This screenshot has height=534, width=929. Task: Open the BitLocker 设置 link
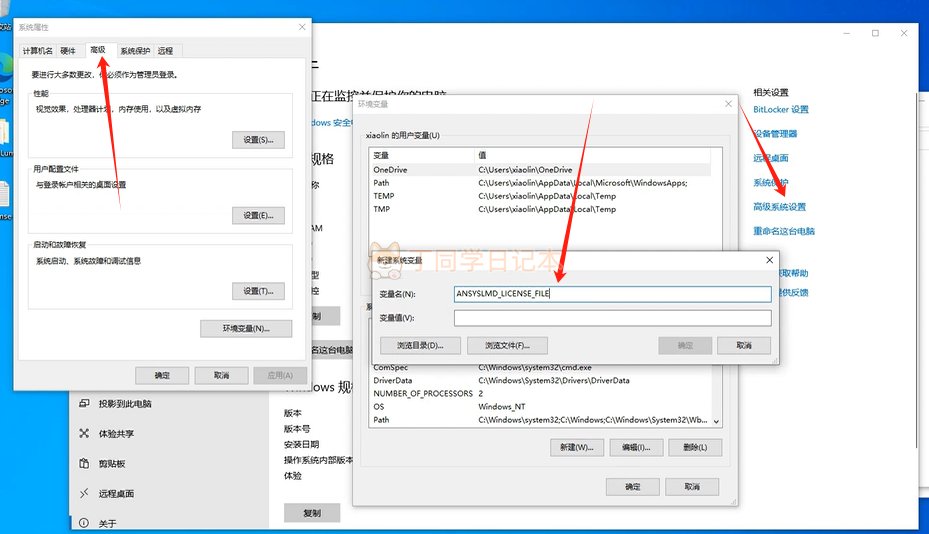click(780, 110)
